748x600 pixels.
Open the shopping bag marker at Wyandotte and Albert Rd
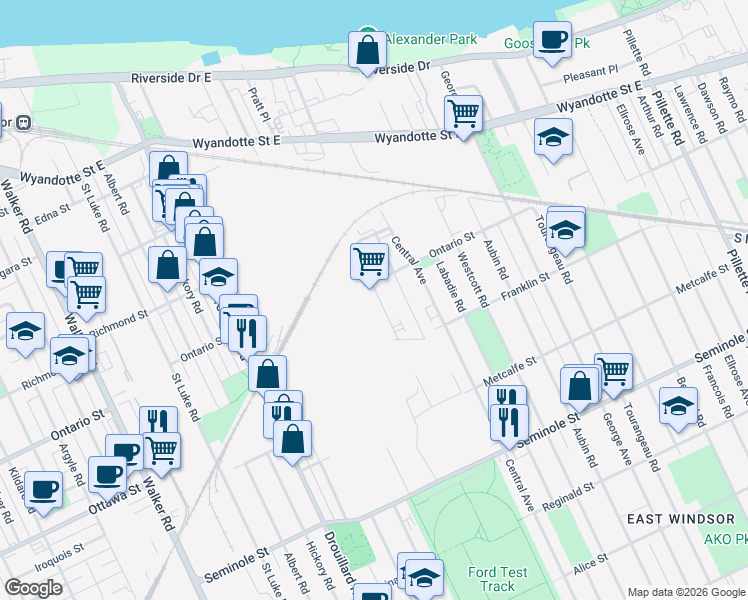(168, 169)
